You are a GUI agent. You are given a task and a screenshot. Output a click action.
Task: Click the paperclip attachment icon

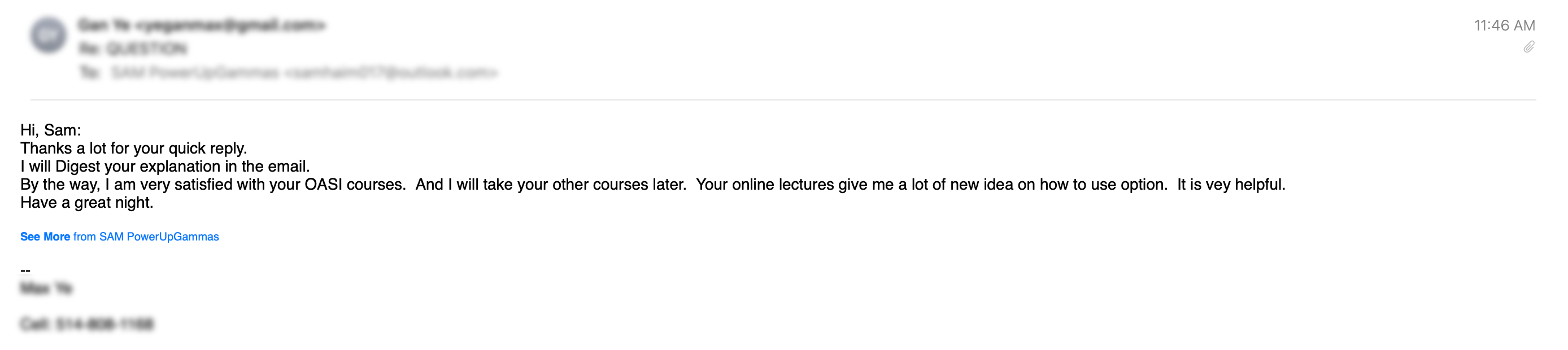click(x=1528, y=47)
